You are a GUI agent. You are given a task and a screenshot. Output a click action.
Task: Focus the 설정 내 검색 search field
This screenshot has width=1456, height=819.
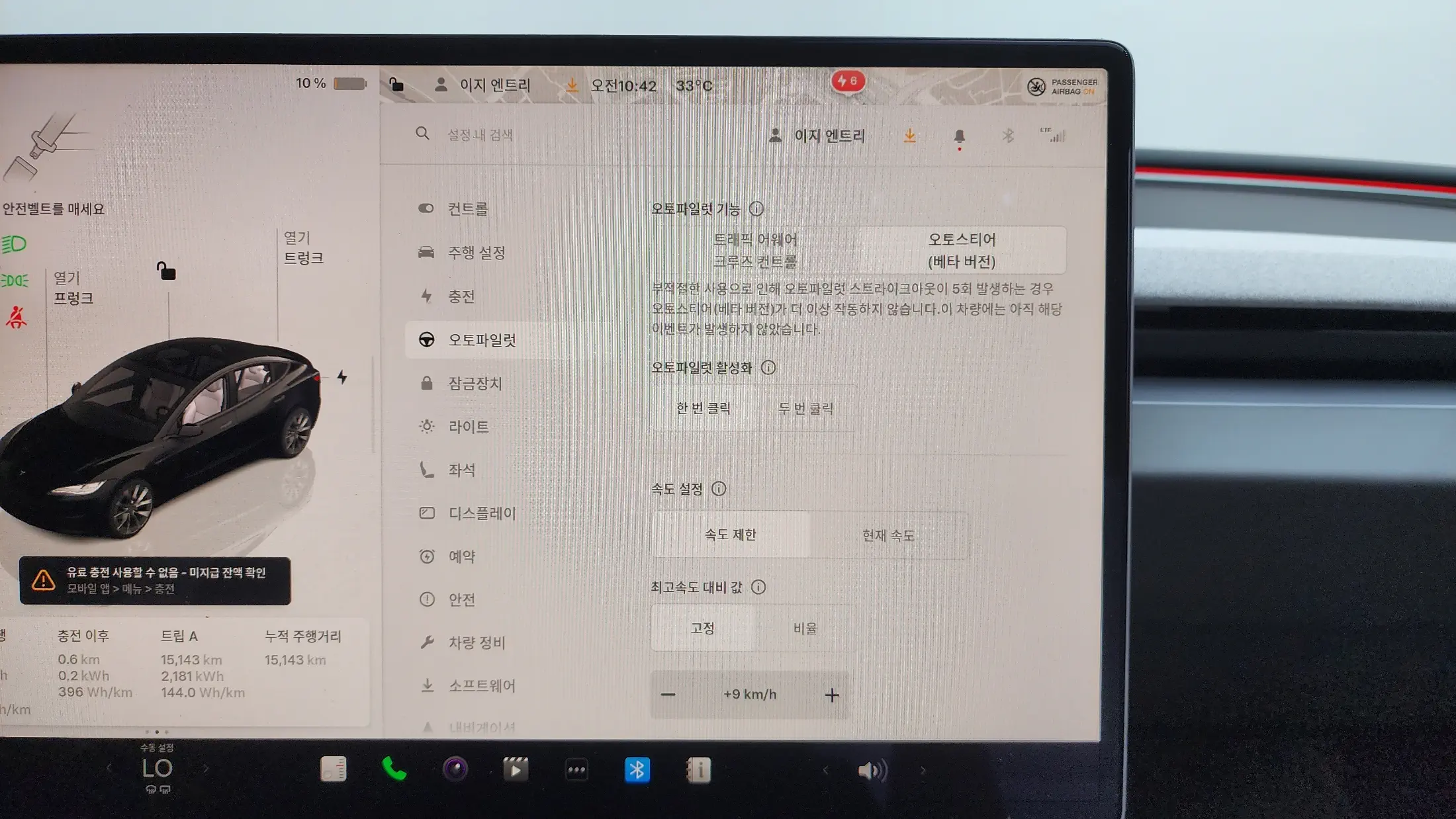coord(480,135)
